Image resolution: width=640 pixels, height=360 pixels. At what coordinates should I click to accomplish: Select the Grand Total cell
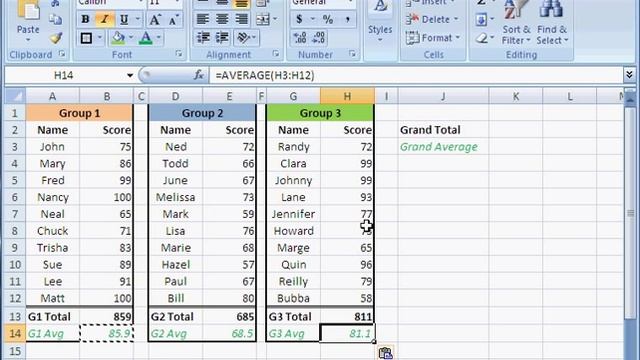[443, 130]
